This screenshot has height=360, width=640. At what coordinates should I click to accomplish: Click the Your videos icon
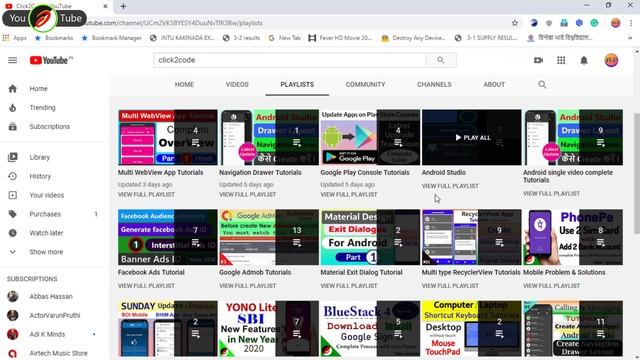13,195
